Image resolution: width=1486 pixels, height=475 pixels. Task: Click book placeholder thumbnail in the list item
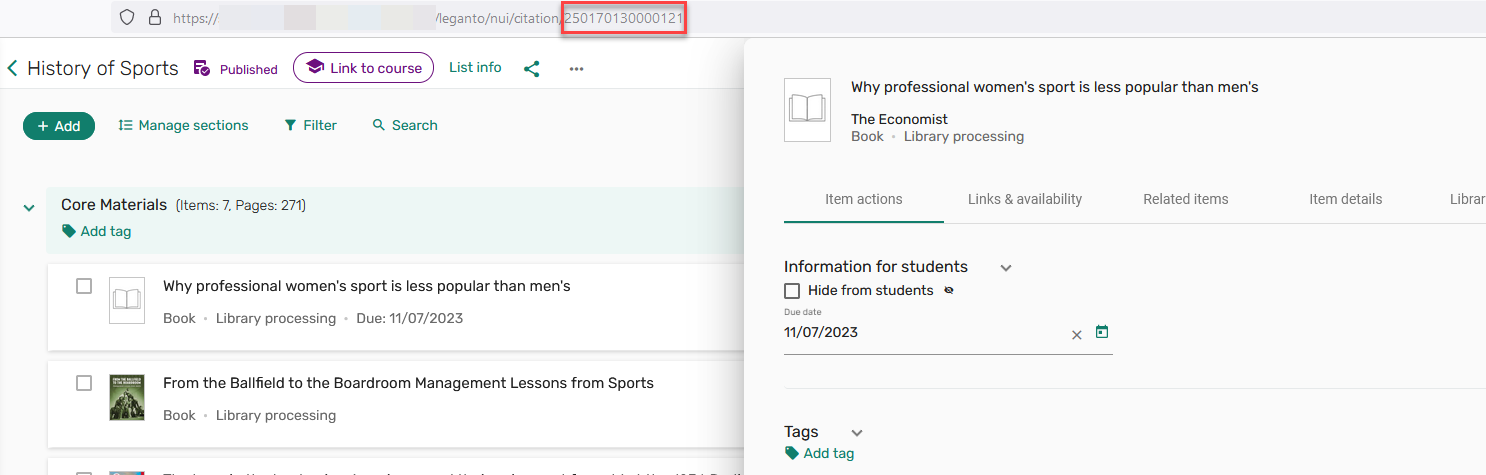127,300
